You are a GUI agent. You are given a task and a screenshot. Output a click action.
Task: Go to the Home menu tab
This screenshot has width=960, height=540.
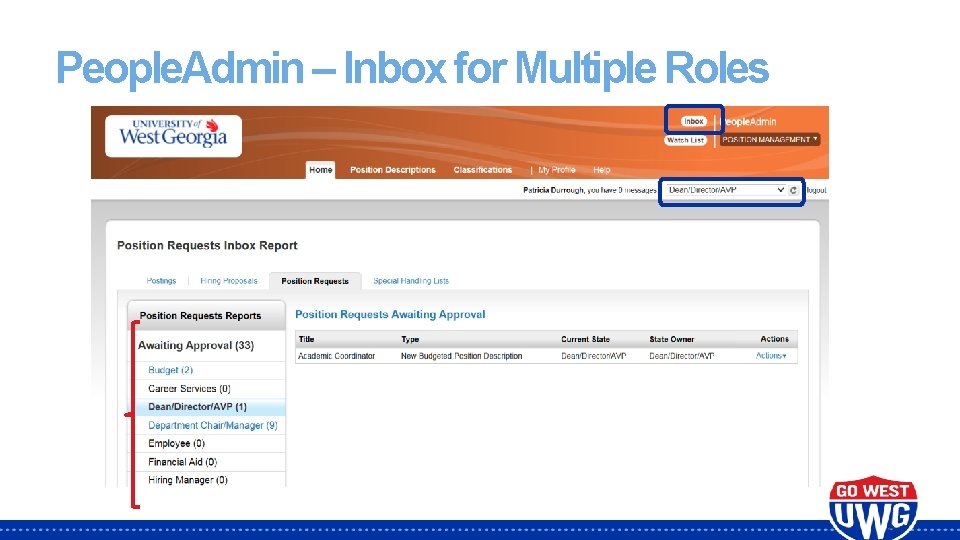321,170
